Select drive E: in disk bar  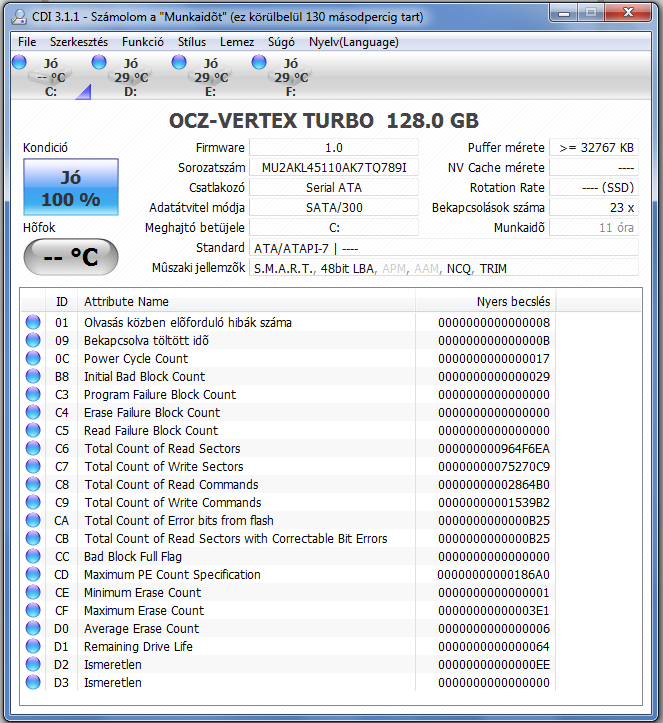pyautogui.click(x=211, y=77)
